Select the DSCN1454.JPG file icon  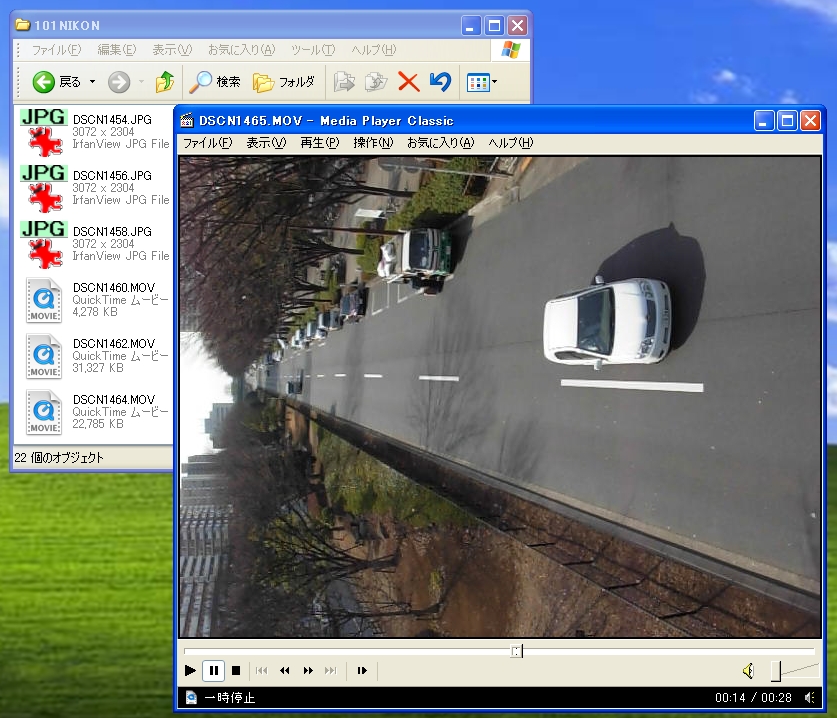tap(44, 132)
